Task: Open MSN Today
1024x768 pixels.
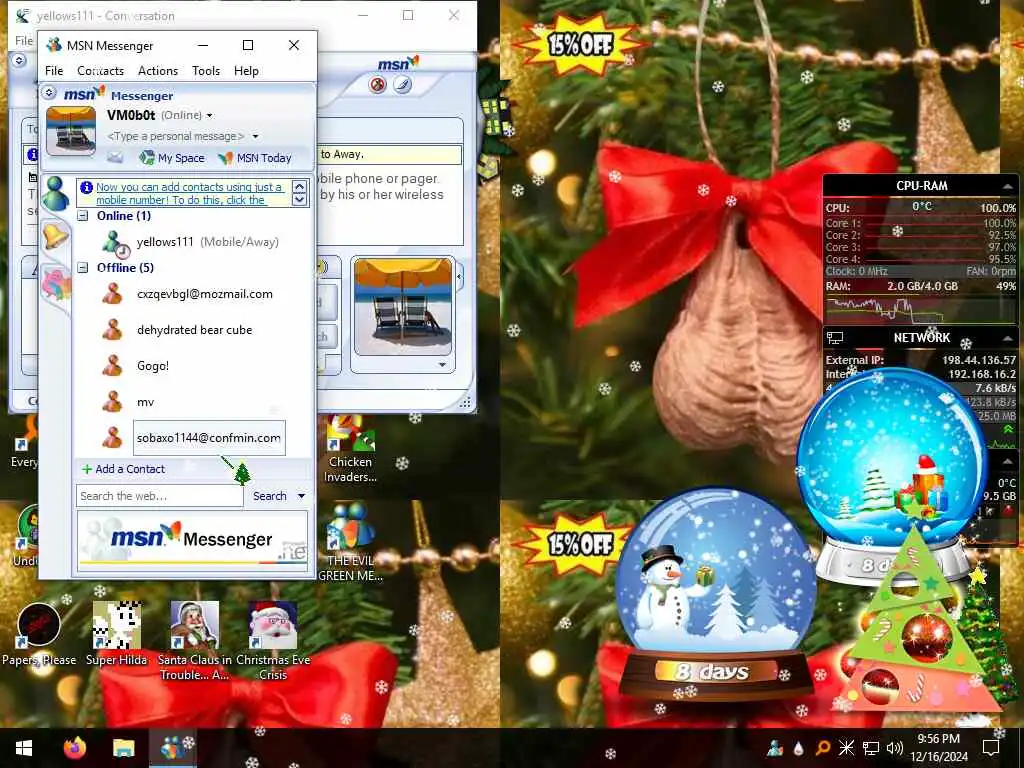Action: [x=255, y=157]
